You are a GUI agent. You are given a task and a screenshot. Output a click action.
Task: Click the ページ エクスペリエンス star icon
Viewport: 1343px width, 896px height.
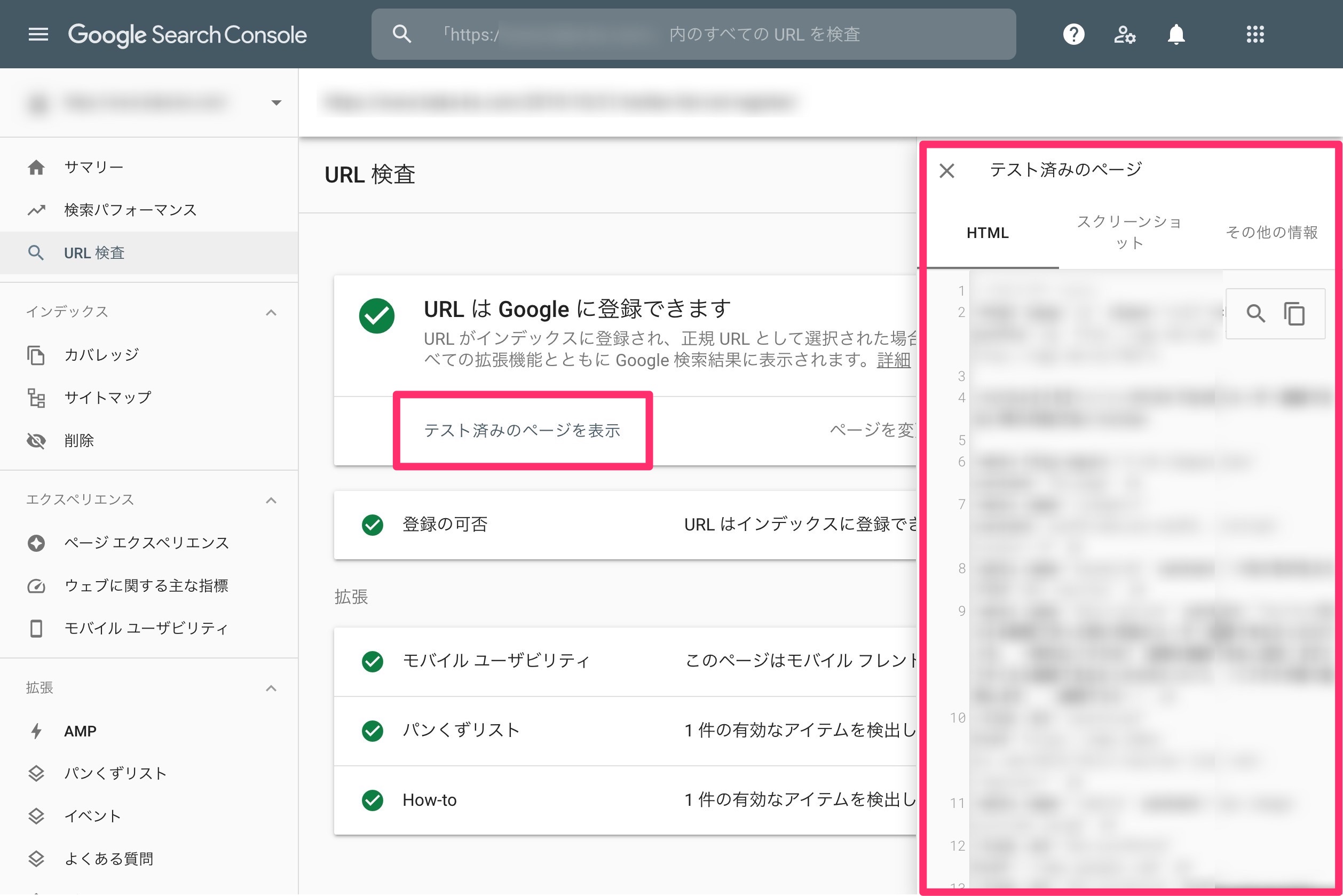(36, 543)
